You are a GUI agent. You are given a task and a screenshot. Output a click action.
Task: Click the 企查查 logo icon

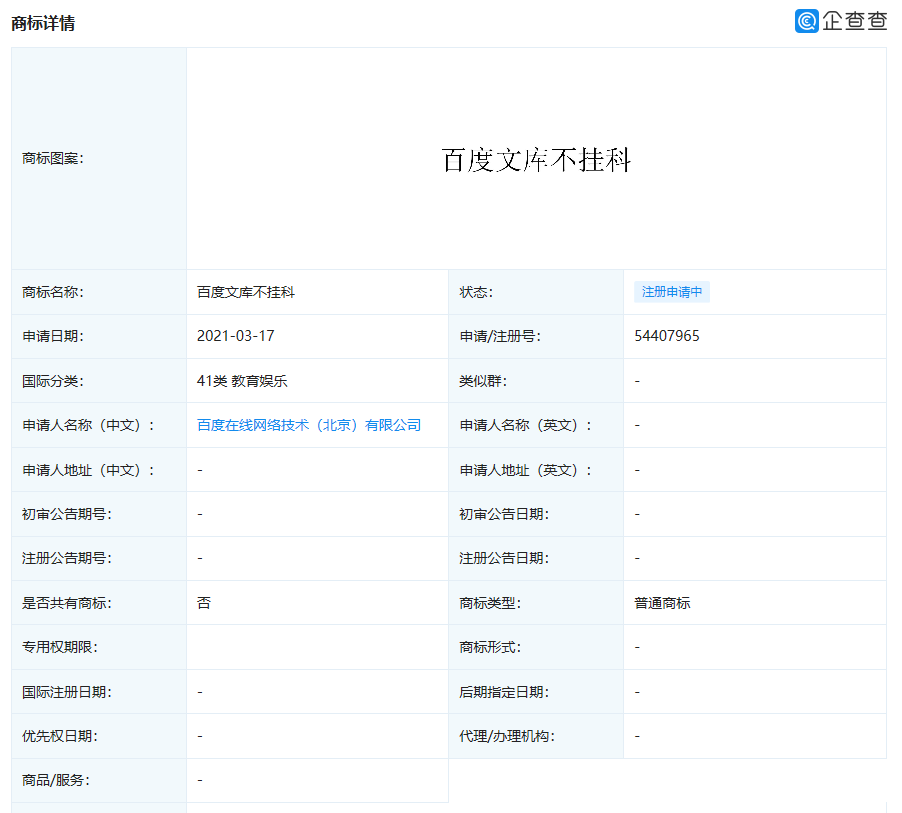(807, 21)
